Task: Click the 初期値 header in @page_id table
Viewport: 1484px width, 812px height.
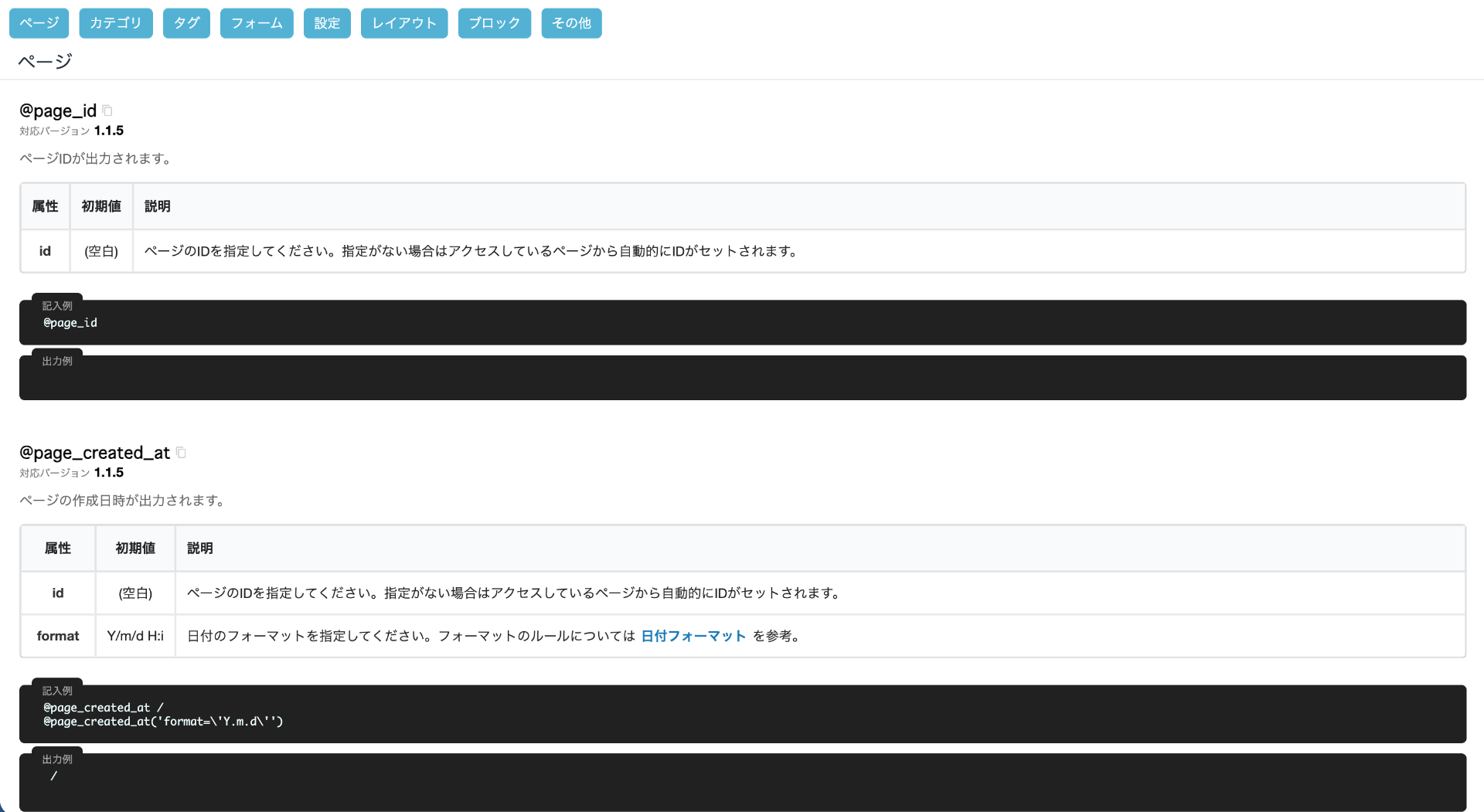Action: pyautogui.click(x=101, y=206)
